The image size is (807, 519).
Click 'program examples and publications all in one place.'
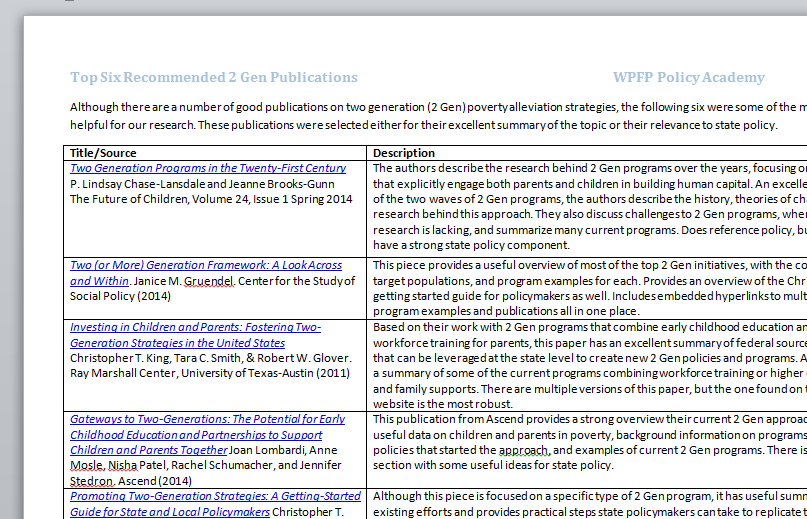506,311
